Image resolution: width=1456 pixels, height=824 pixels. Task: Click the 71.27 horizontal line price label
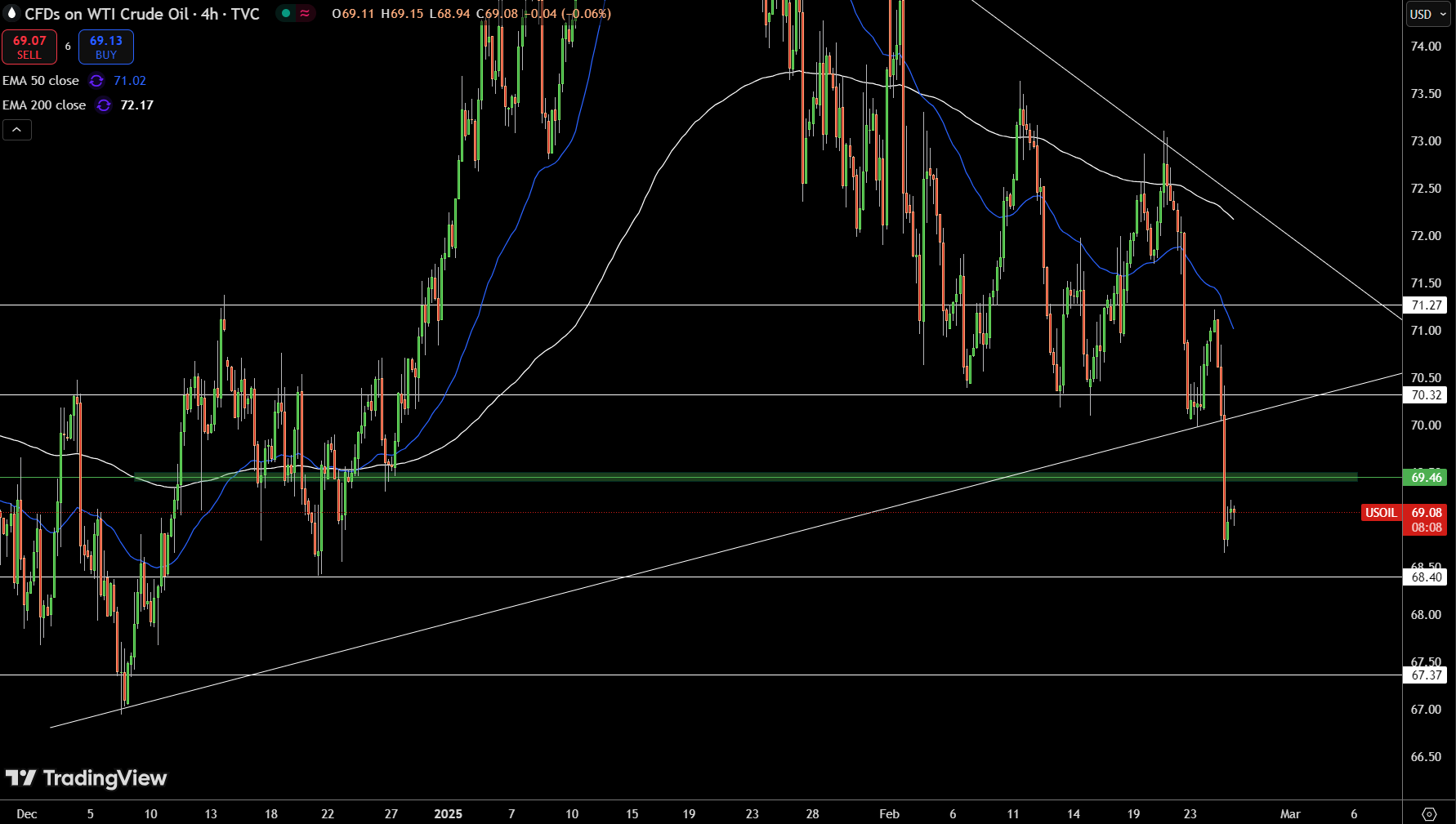pyautogui.click(x=1426, y=305)
